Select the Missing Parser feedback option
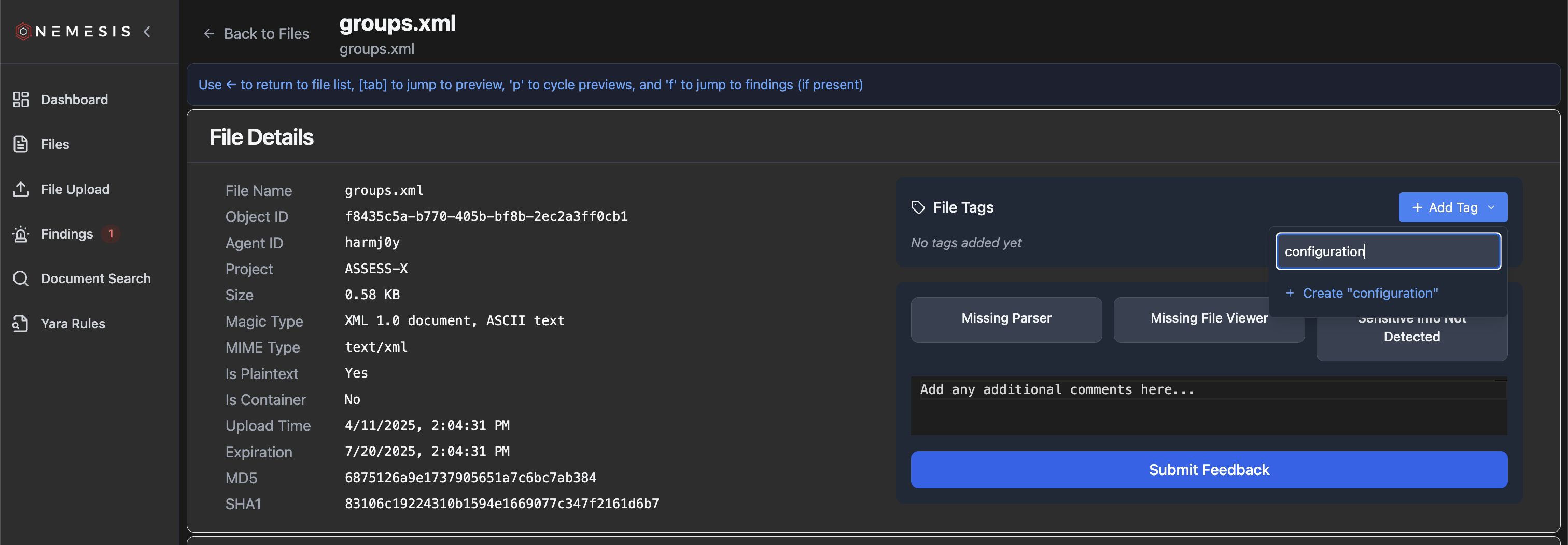The image size is (1568, 545). click(1005, 318)
